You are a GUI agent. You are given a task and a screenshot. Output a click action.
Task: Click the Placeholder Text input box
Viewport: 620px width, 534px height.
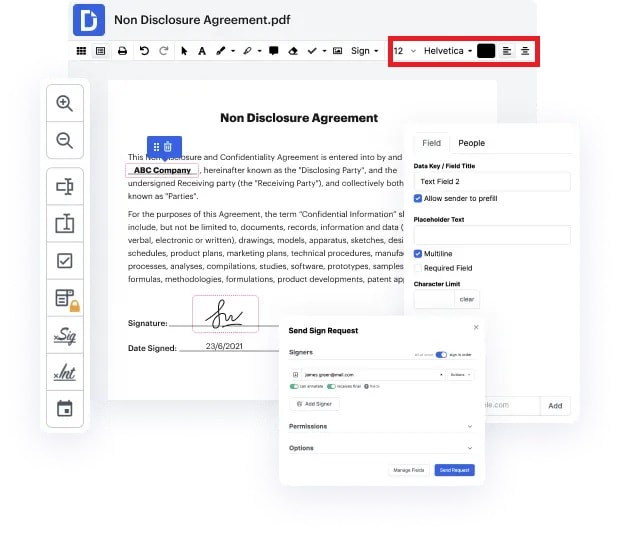[x=492, y=235]
